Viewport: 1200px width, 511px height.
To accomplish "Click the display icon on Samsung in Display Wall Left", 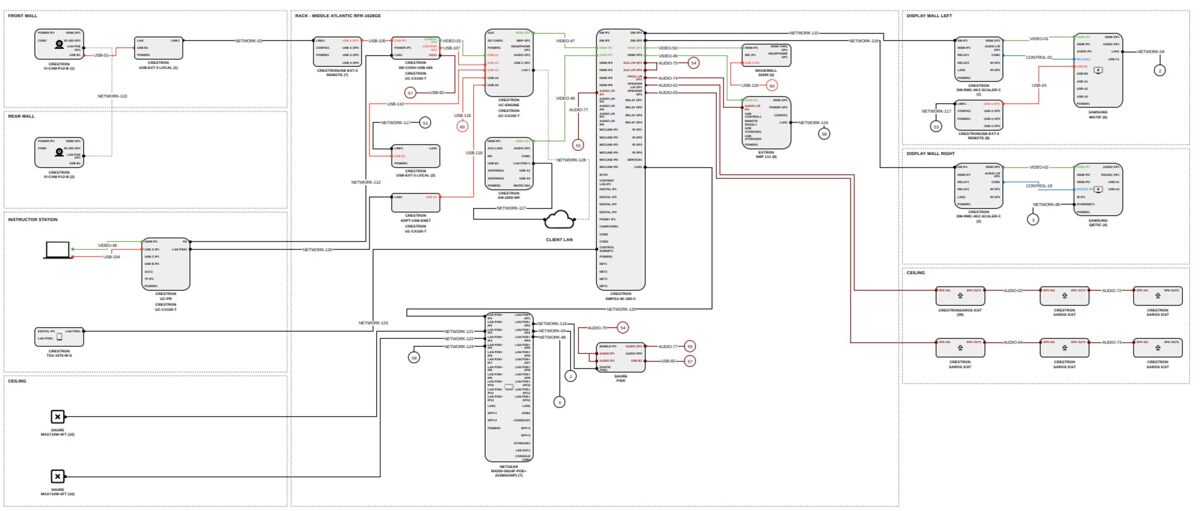I will click(x=1099, y=70).
